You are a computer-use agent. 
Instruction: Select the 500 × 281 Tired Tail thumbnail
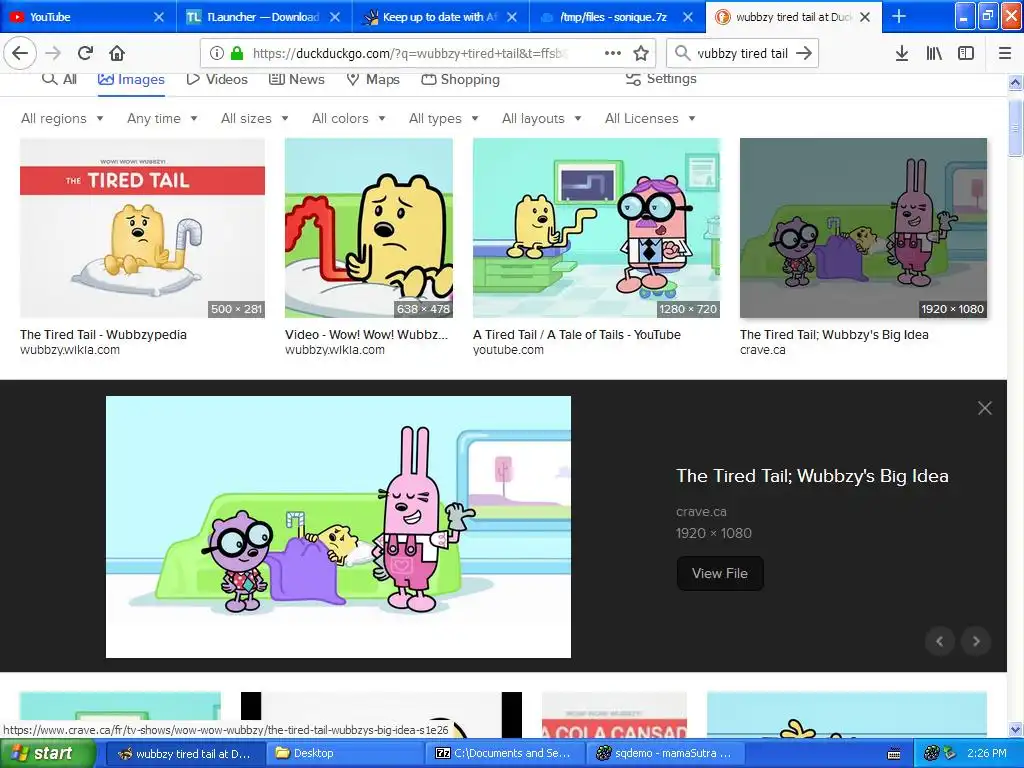(x=142, y=228)
